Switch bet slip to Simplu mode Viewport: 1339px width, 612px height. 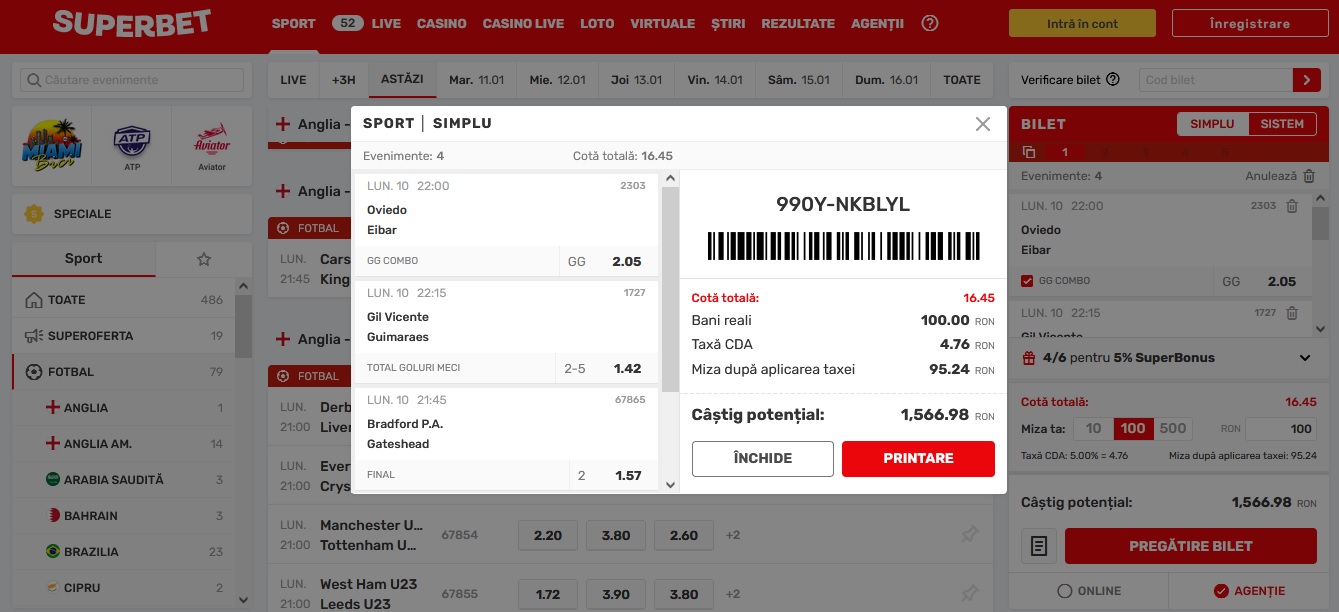click(1213, 124)
